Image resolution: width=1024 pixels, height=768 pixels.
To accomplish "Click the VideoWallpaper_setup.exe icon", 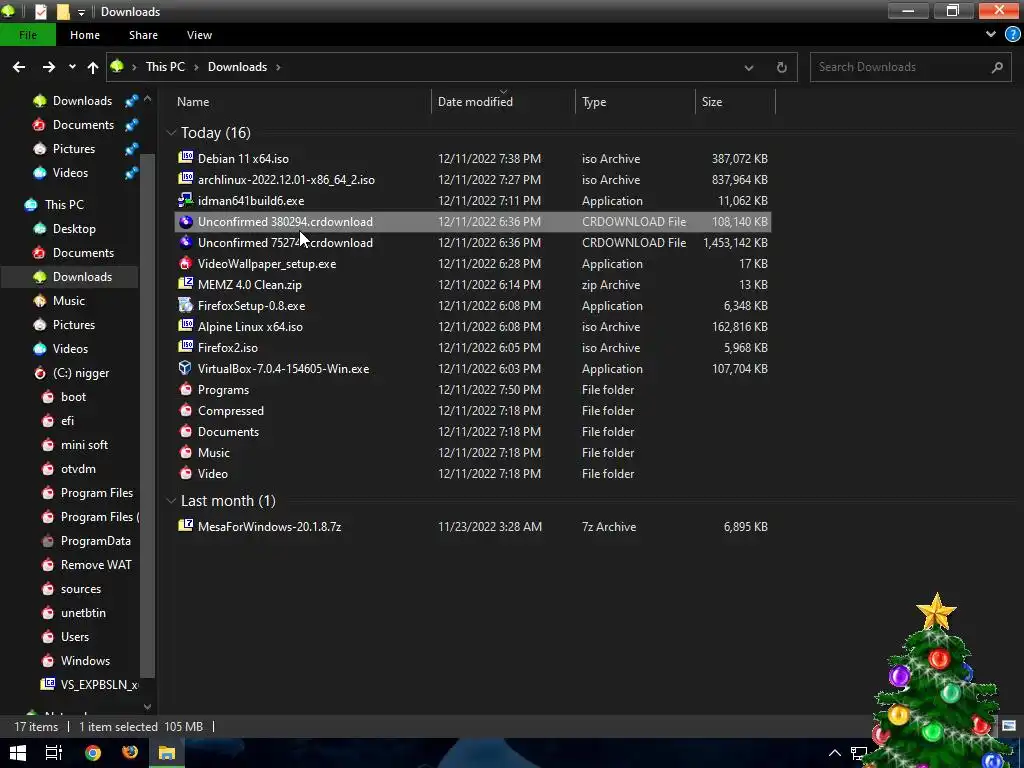I will pos(186,263).
